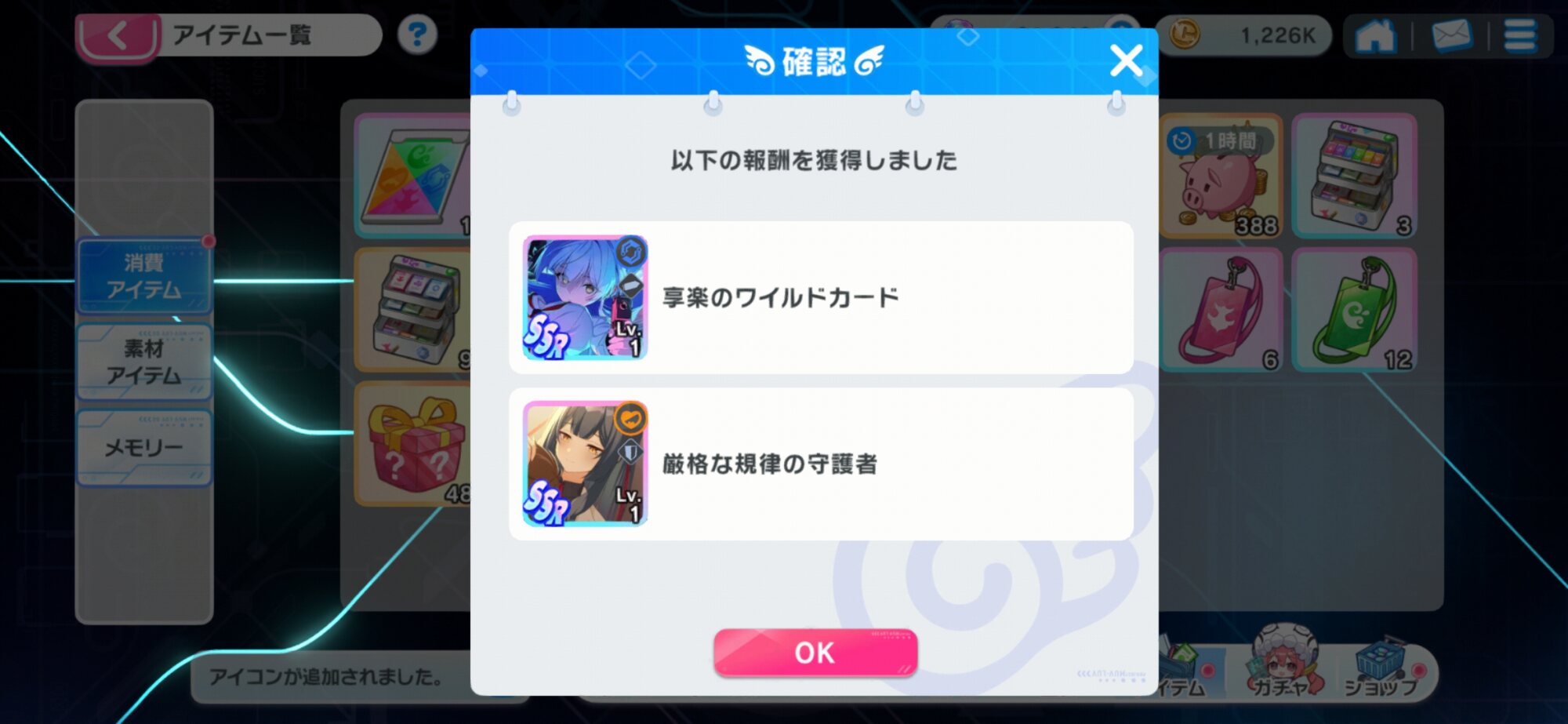
Task: Select the red lanyard pass item
Action: pos(1221,310)
